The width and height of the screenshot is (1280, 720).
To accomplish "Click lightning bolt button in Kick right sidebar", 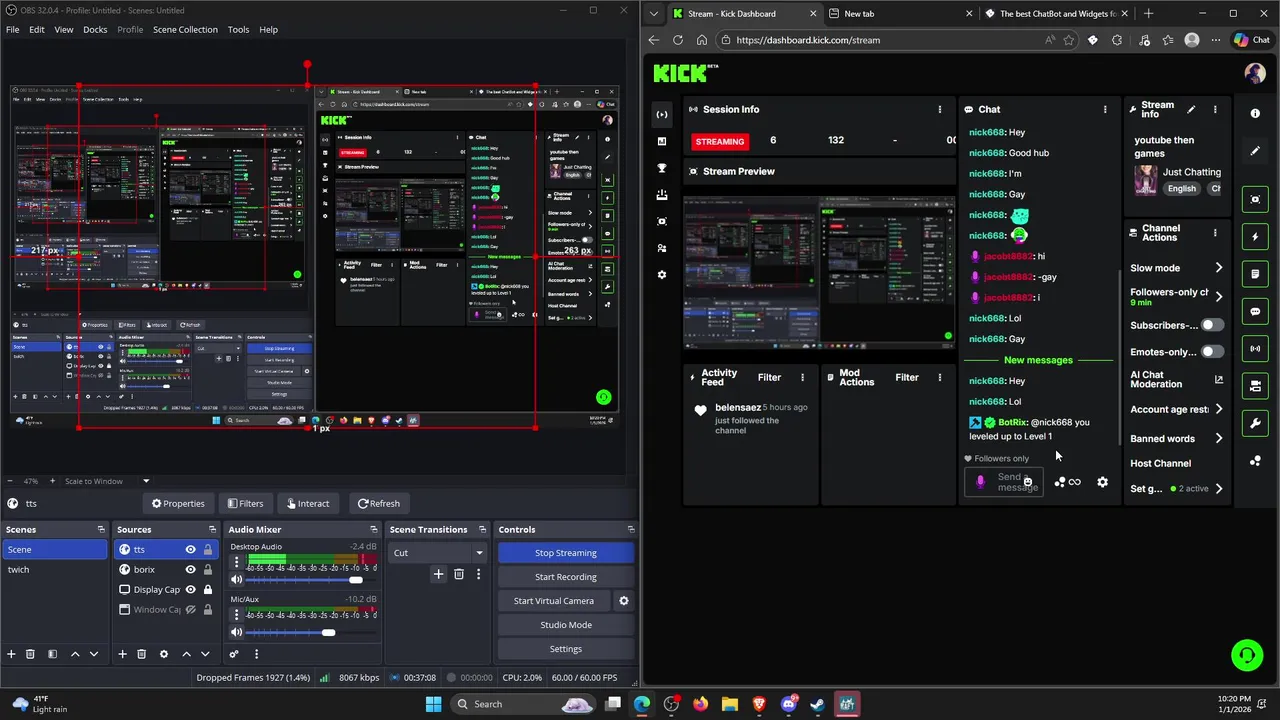I will click(x=1255, y=237).
